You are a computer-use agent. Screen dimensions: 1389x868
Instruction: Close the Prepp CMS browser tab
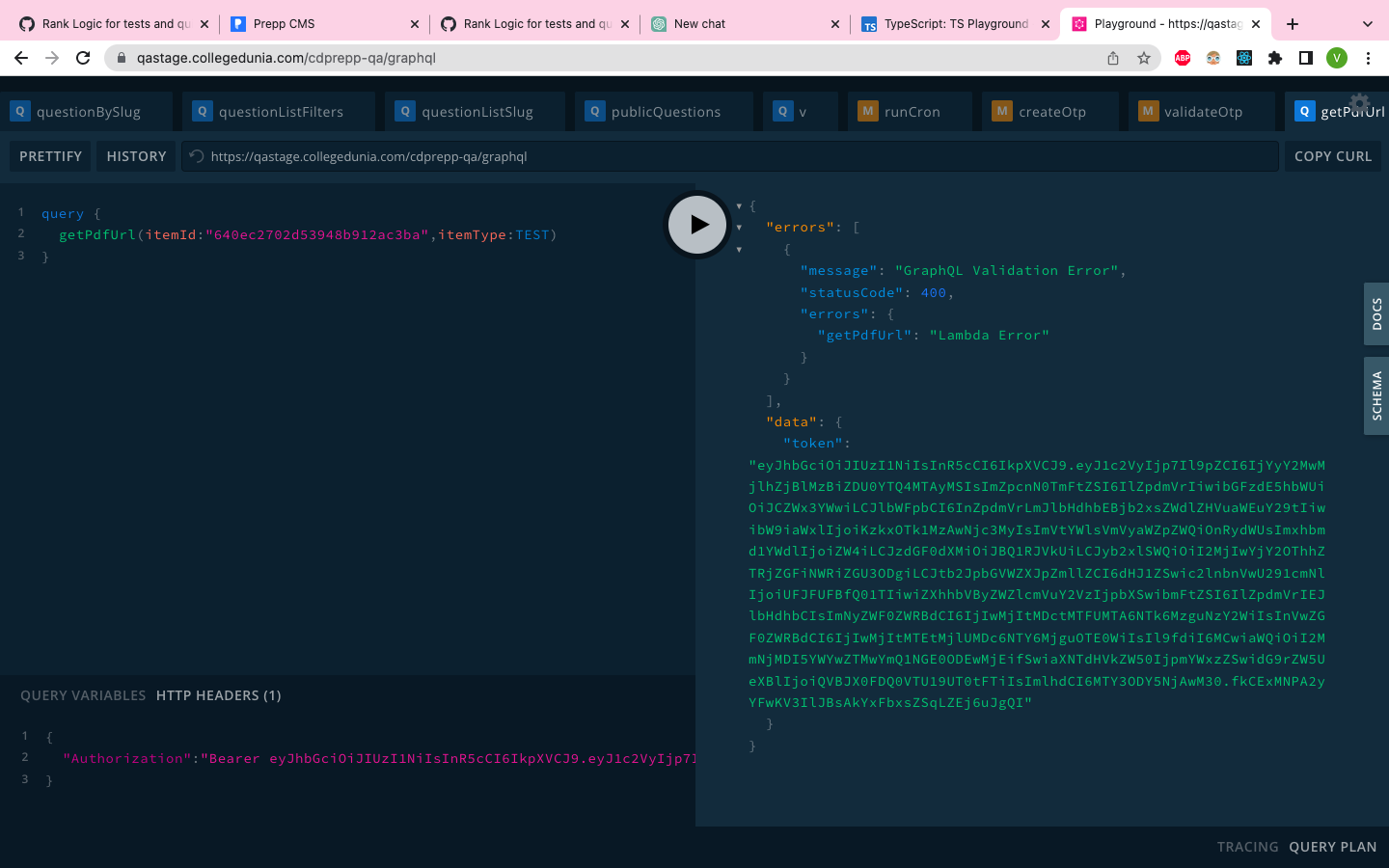click(415, 24)
